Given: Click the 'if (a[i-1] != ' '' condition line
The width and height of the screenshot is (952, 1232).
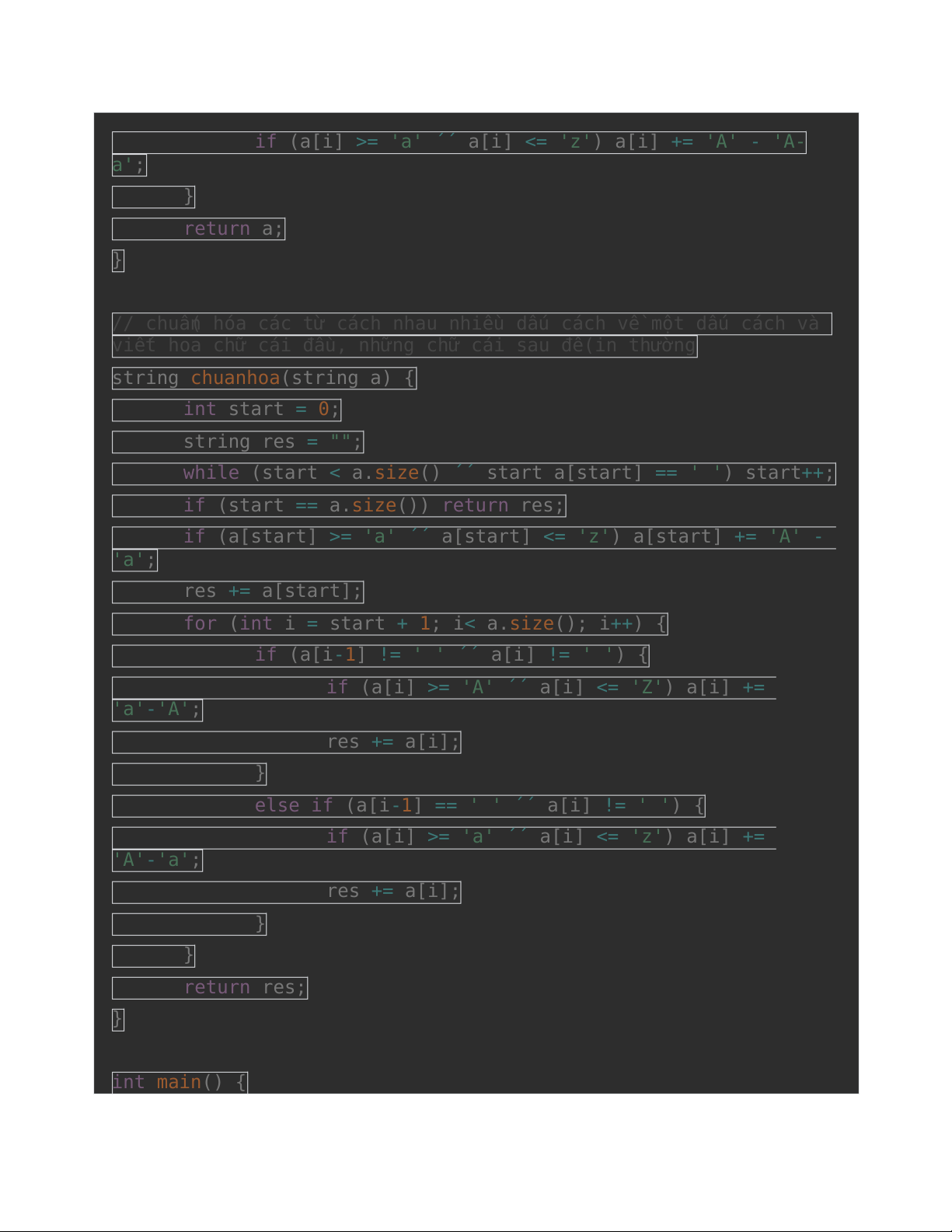Looking at the screenshot, I should [x=451, y=656].
